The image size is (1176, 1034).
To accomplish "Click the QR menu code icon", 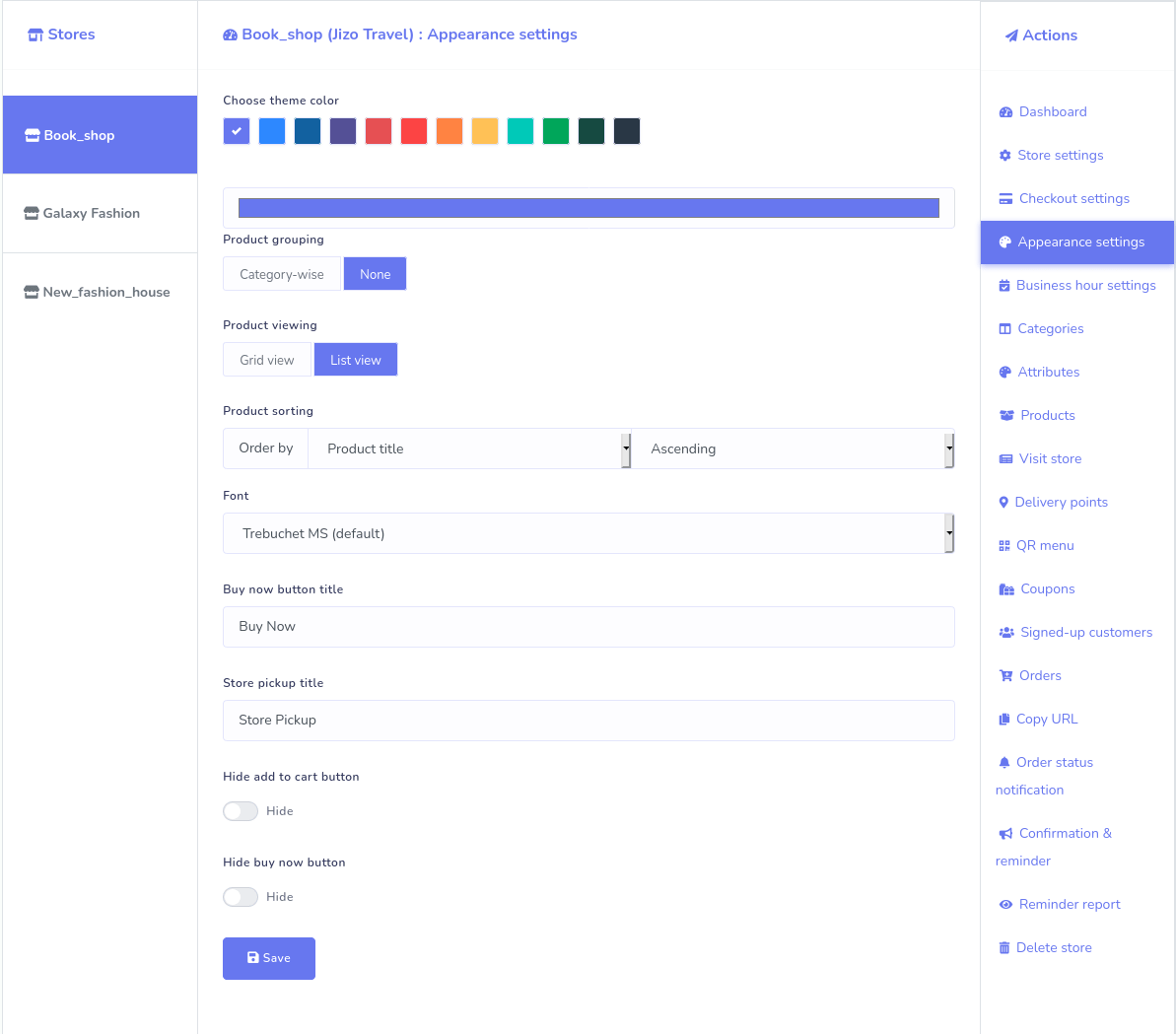I will pyautogui.click(x=1004, y=546).
